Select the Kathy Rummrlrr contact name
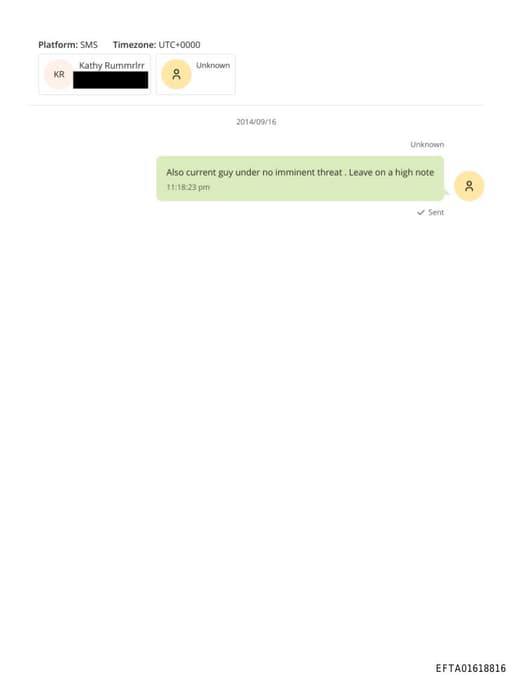Viewport: 512px width, 678px height. click(112, 65)
